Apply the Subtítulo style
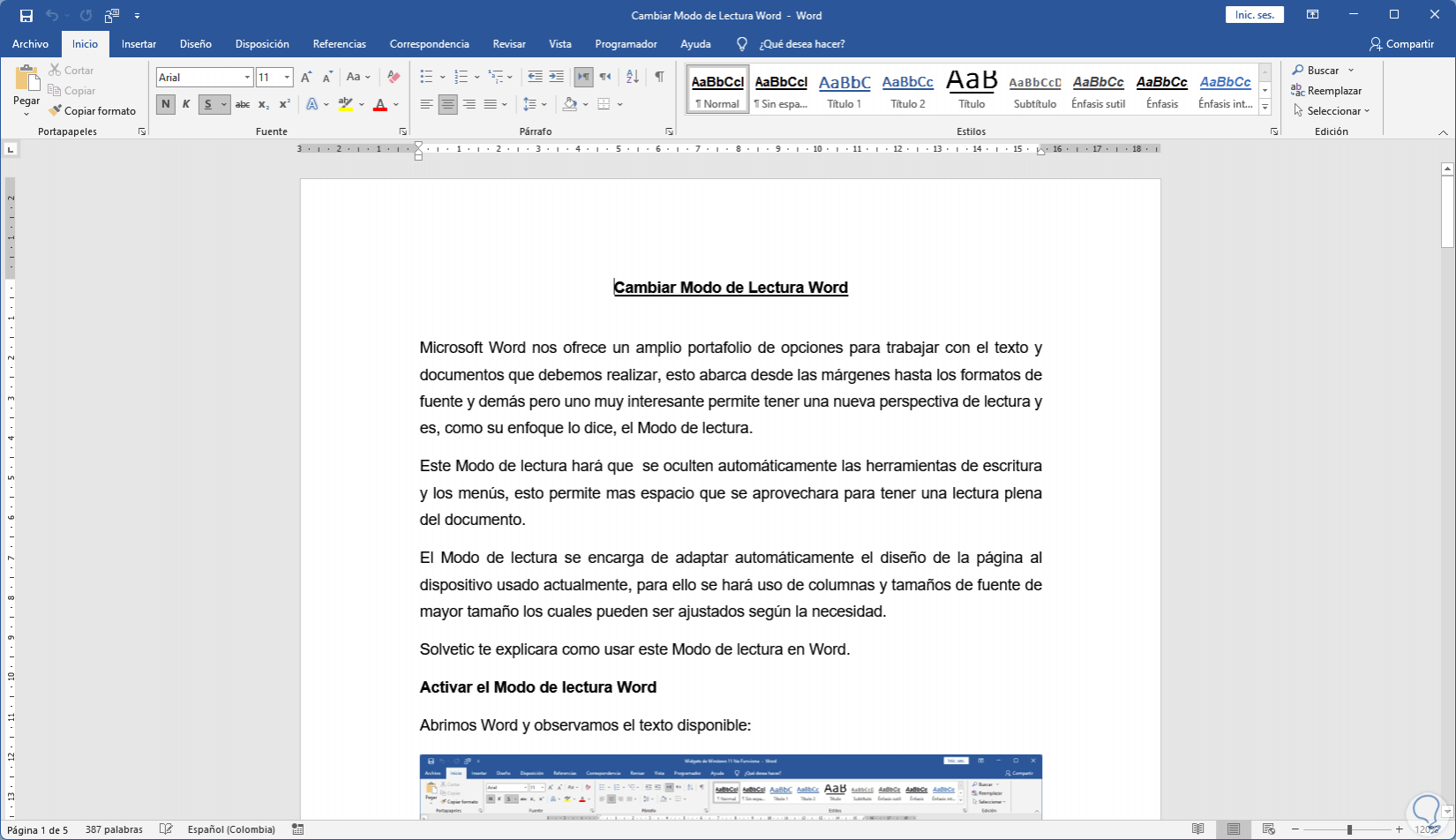Image resolution: width=1456 pixels, height=840 pixels. [x=1035, y=89]
